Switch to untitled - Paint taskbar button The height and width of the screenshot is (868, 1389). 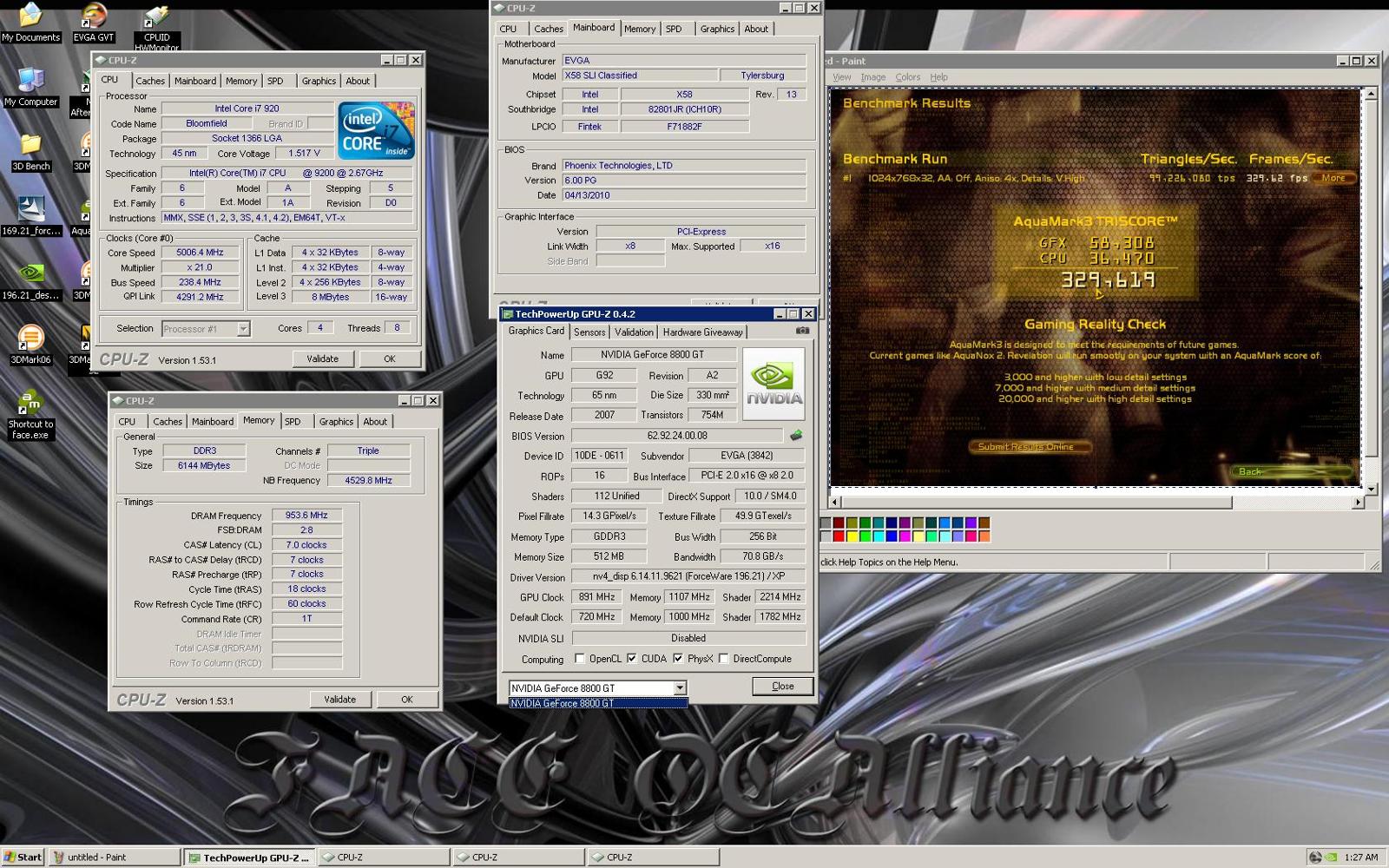point(115,857)
